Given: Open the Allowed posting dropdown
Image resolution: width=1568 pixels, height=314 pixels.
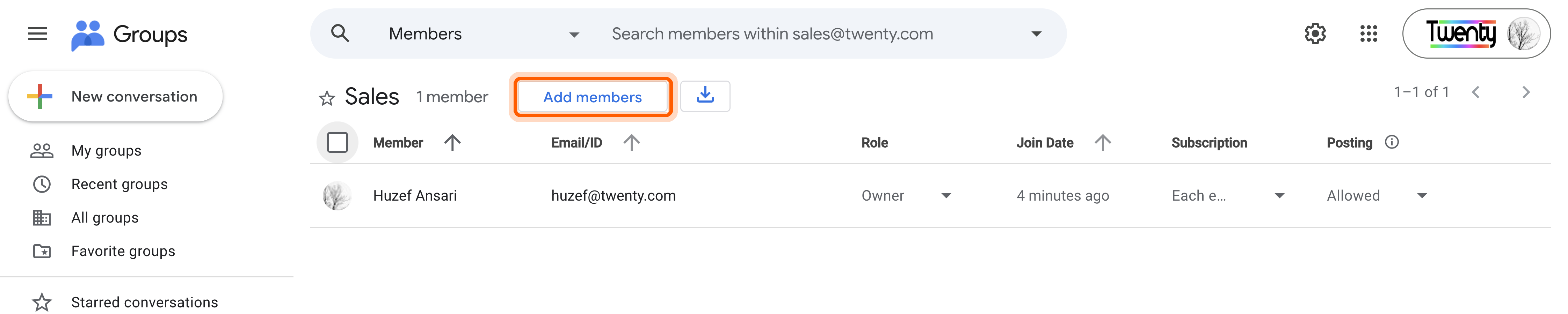Looking at the screenshot, I should [1422, 196].
